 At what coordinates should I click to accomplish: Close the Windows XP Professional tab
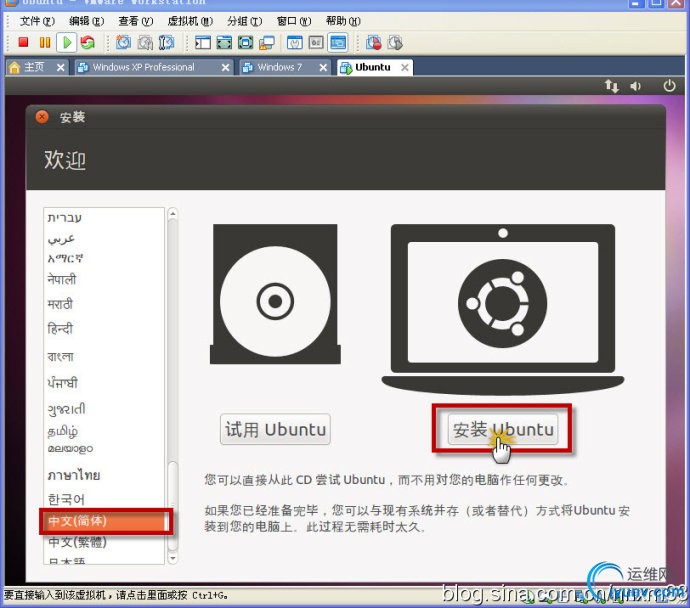pos(225,68)
